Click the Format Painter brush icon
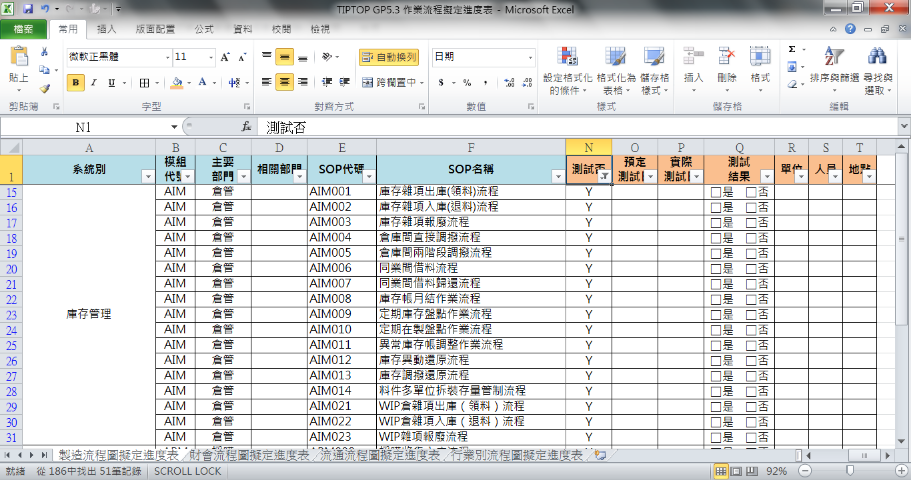The height and width of the screenshot is (481, 911). coord(45,89)
